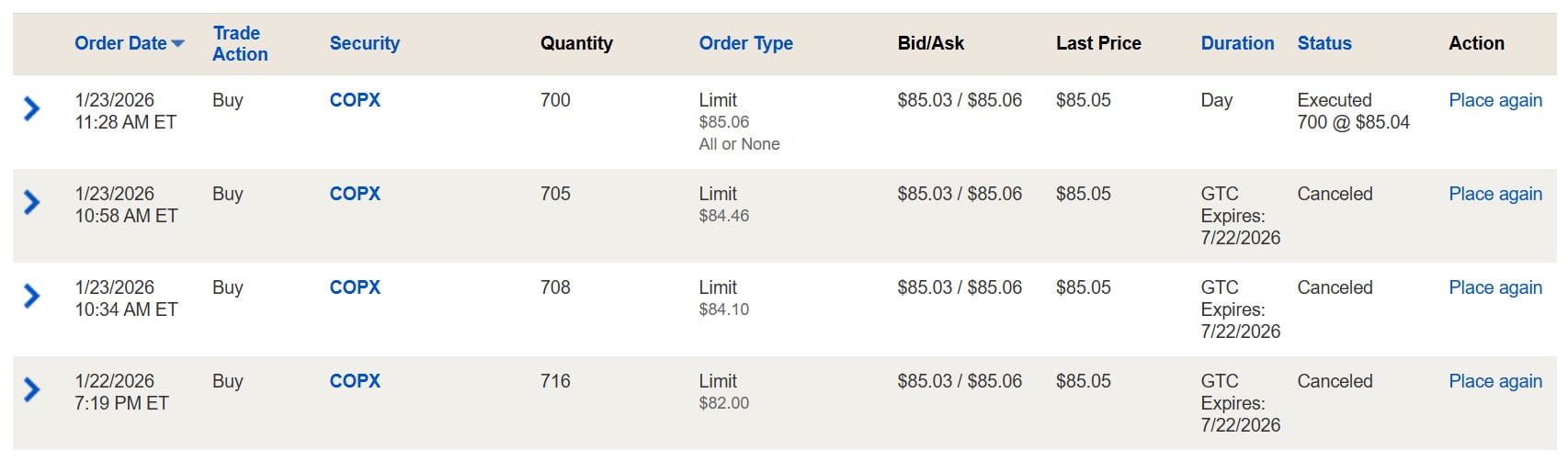1568x461 pixels.
Task: Sort by Security column header
Action: pyautogui.click(x=364, y=43)
